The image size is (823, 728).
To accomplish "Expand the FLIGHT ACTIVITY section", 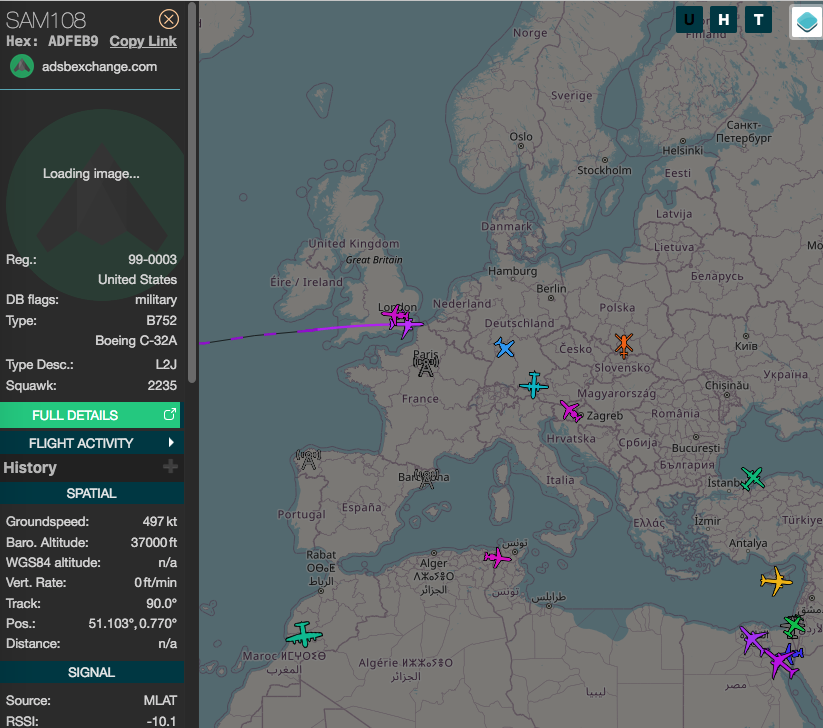I will tap(90, 443).
